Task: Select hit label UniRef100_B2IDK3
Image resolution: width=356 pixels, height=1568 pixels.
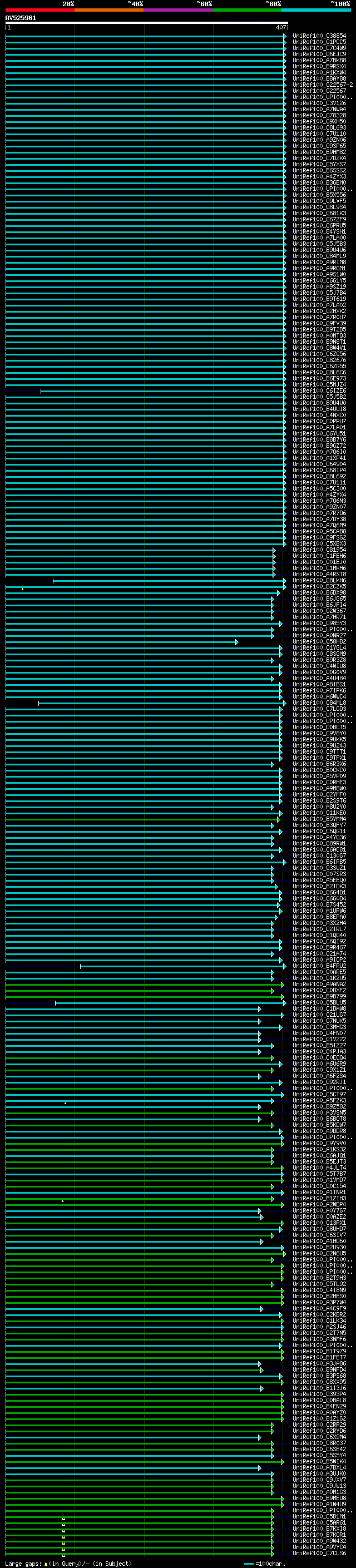Action: click(x=319, y=887)
